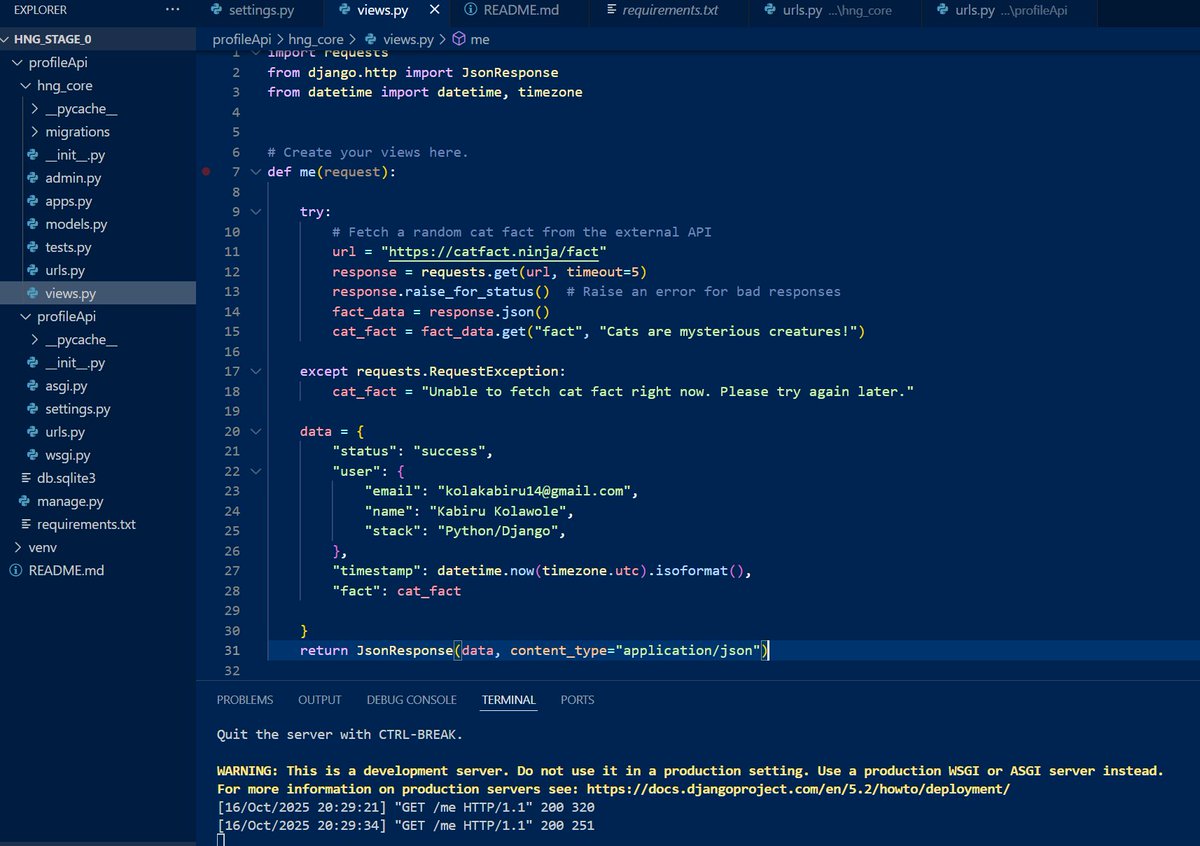1200x846 pixels.
Task: Collapse the HNG_STAGE_0 root folder
Action: click(x=6, y=40)
